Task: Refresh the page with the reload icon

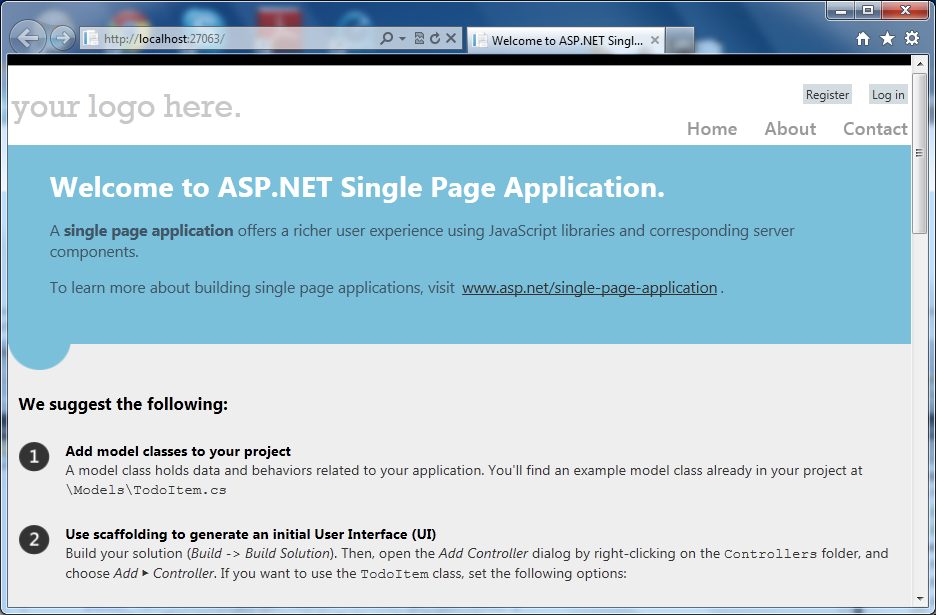Action: pyautogui.click(x=435, y=38)
